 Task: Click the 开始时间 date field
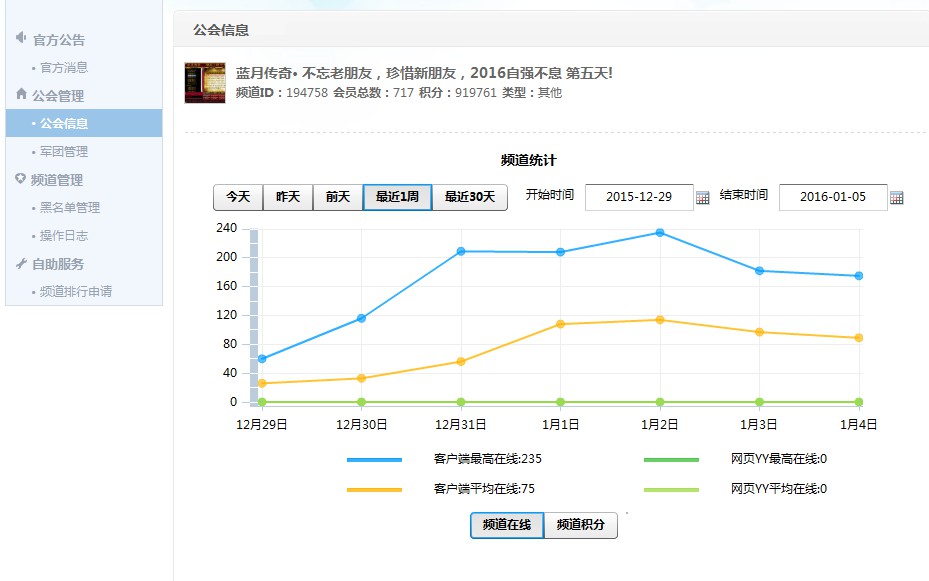pos(639,197)
